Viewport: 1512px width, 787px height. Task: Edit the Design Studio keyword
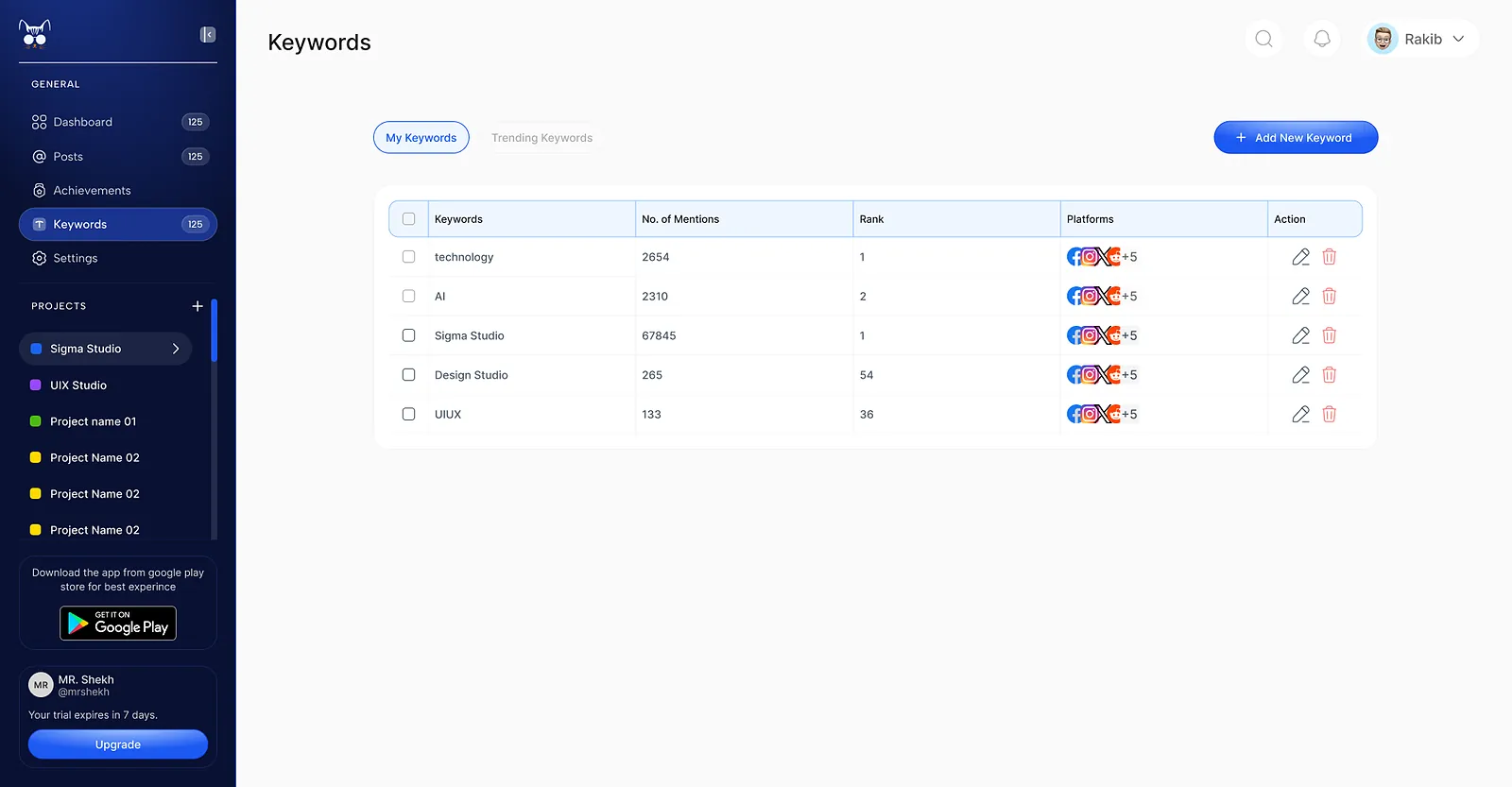pyautogui.click(x=1300, y=375)
